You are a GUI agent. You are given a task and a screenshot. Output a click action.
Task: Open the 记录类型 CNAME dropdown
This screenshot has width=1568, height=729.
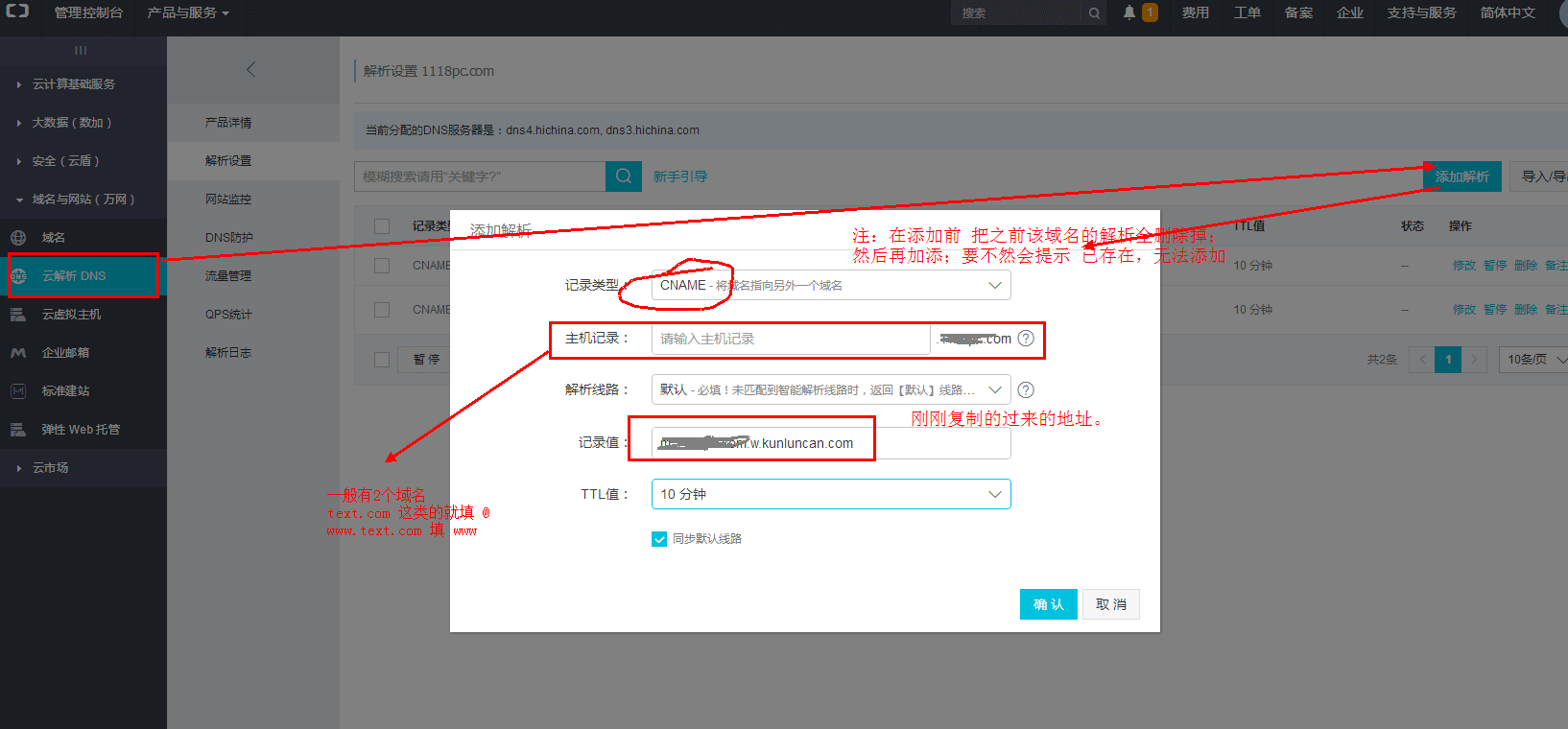[830, 286]
